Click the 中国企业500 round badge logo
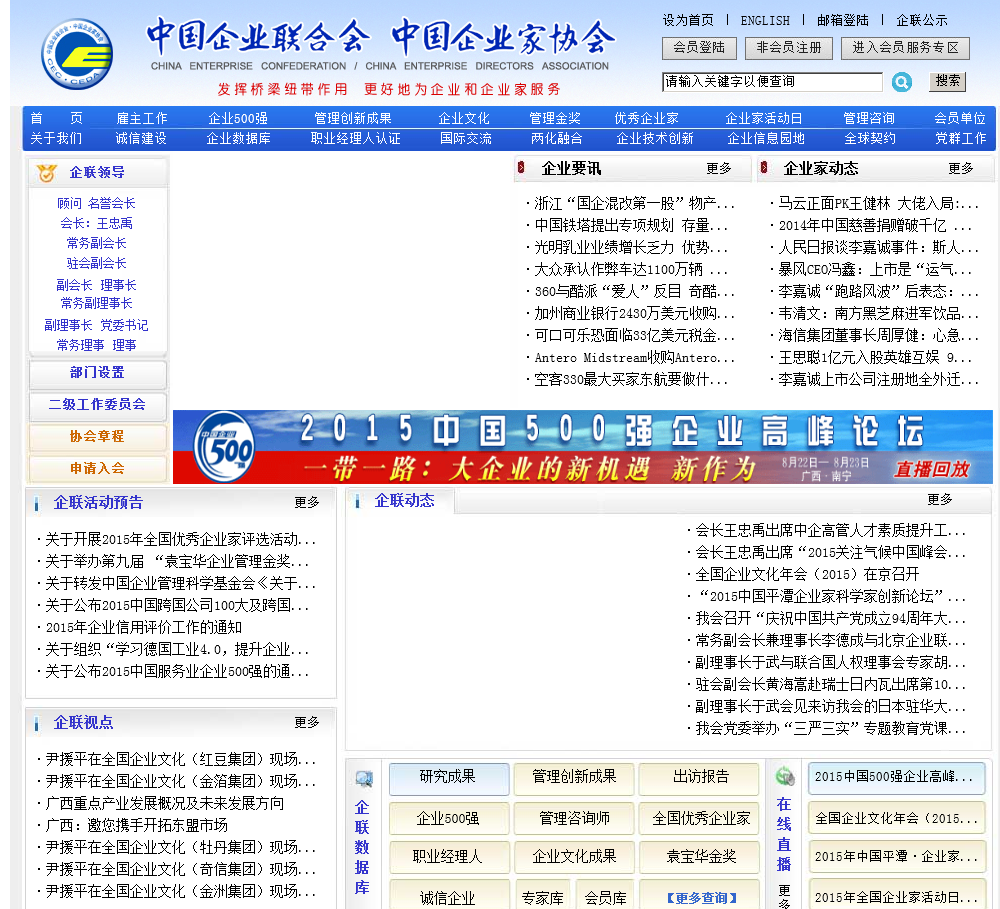The width and height of the screenshot is (1000, 909). (224, 447)
